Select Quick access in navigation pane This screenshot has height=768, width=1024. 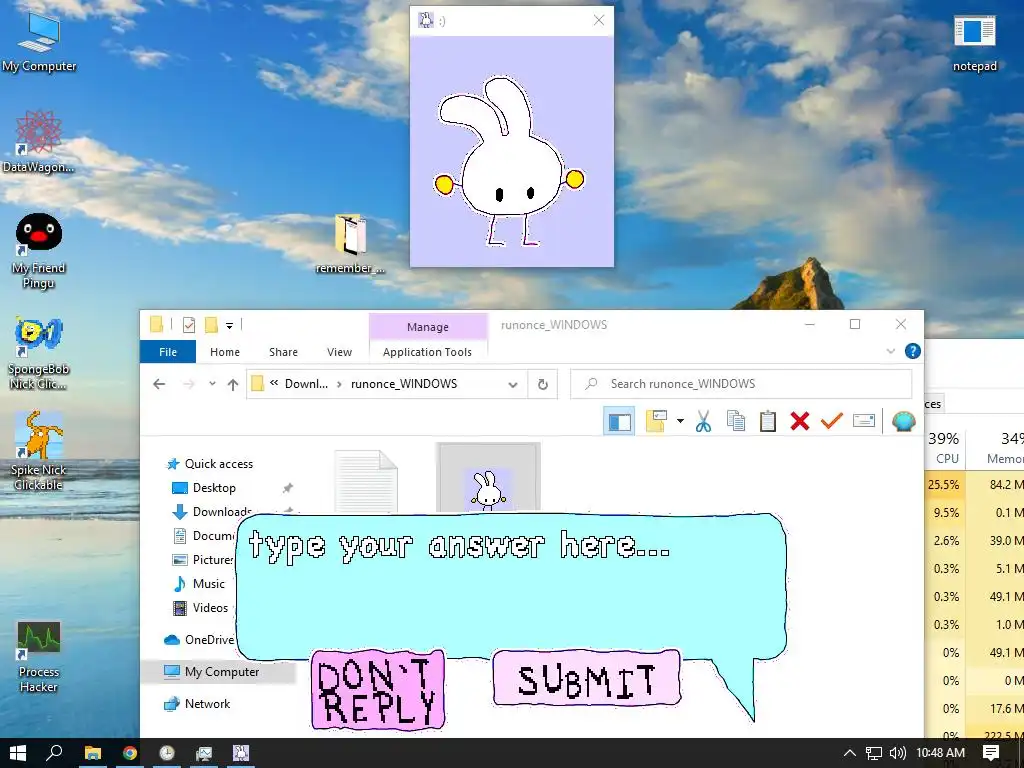pyautogui.click(x=210, y=464)
